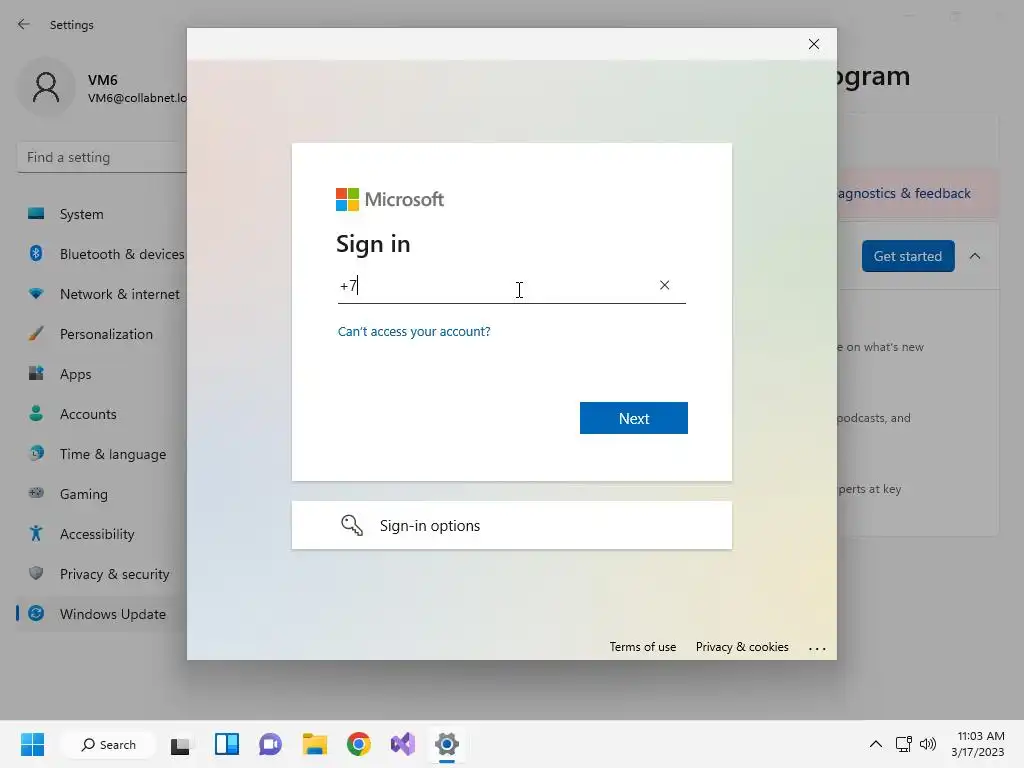1024x768 pixels.
Task: Open Privacy & cookies link
Action: (742, 647)
